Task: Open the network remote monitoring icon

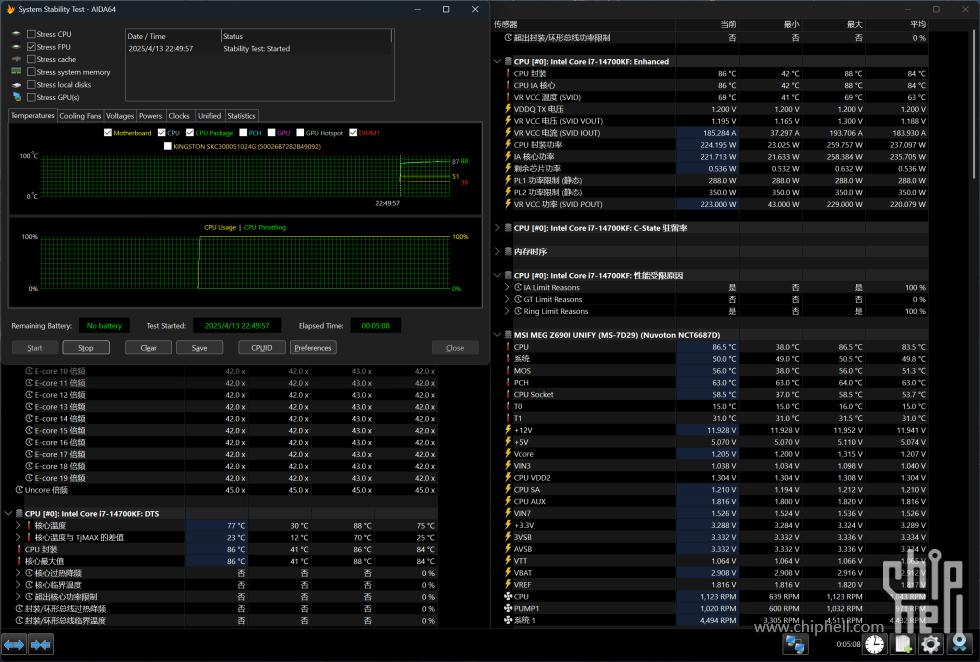Action: coord(795,644)
